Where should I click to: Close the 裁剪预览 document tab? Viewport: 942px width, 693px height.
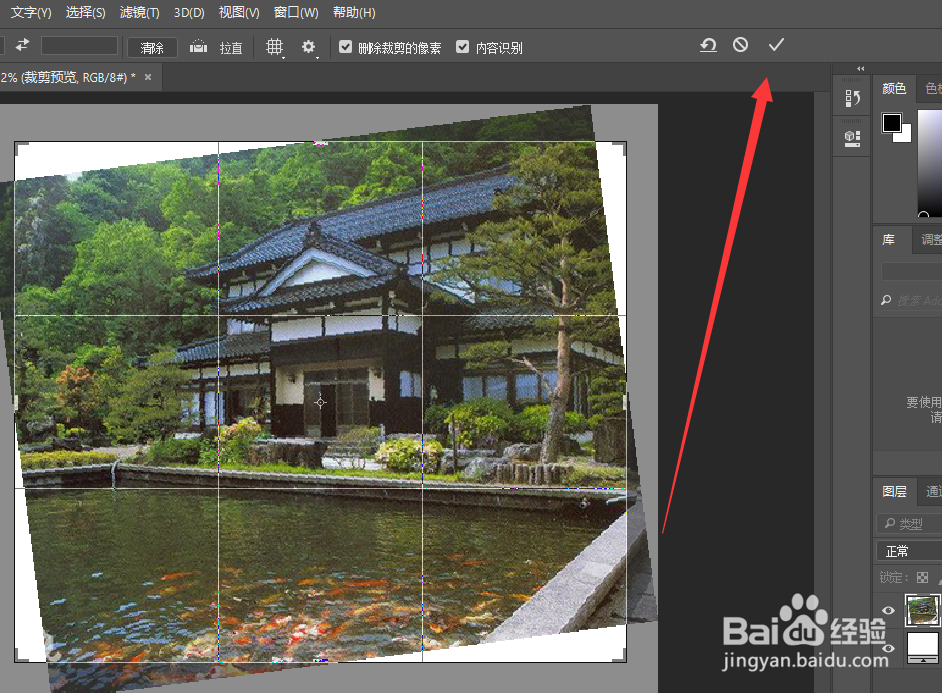pyautogui.click(x=148, y=77)
